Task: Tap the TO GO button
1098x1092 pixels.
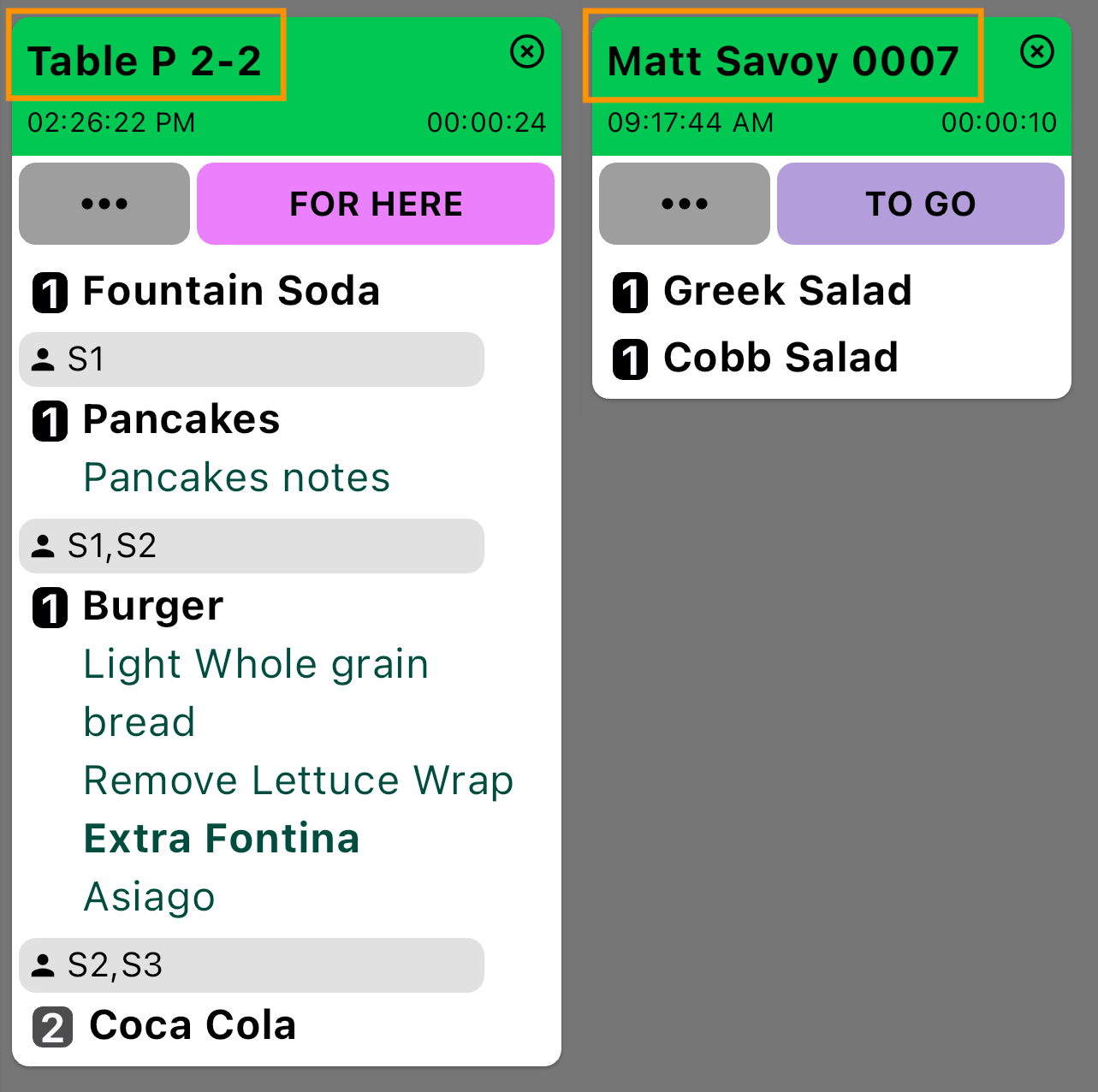Action: point(921,204)
